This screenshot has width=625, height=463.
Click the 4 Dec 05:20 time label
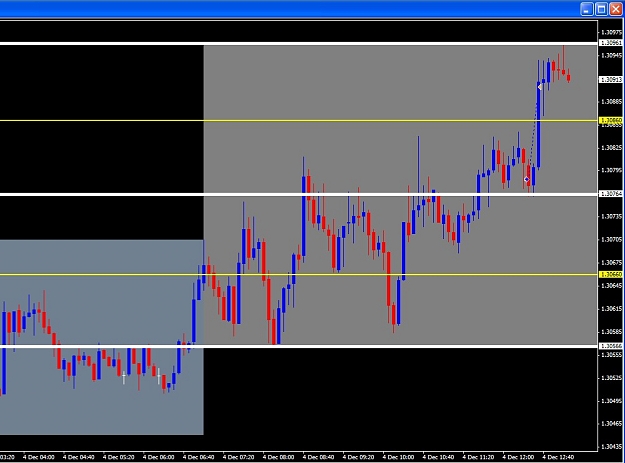[118, 457]
